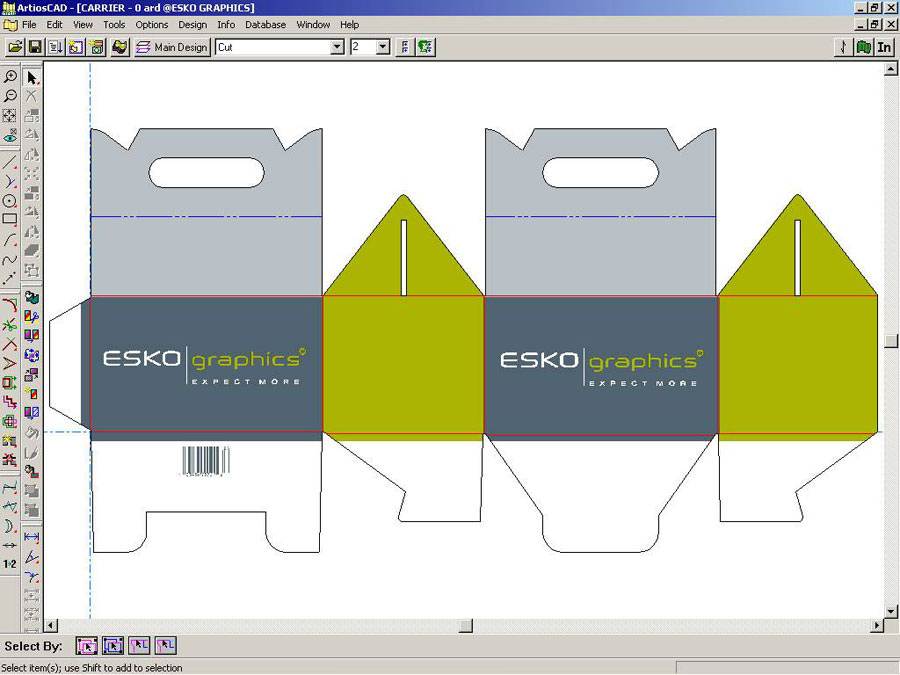900x675 pixels.
Task: Click the Scale to Fit tool
Action: (x=10, y=115)
